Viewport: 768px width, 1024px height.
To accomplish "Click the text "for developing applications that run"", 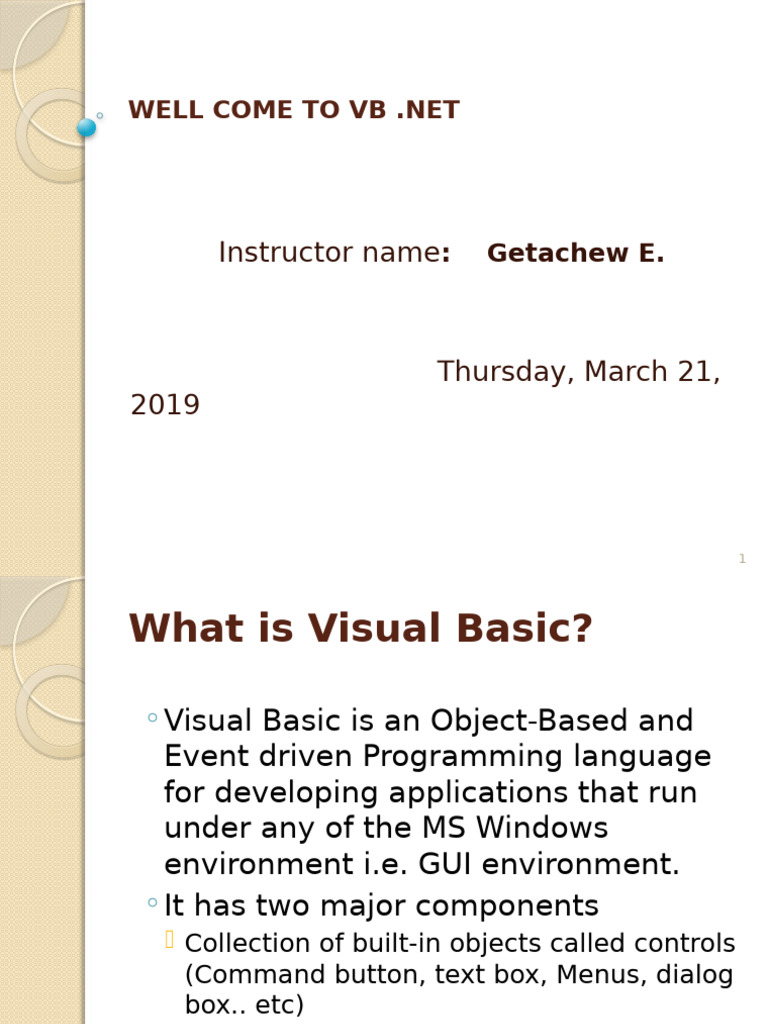I will 430,793.
